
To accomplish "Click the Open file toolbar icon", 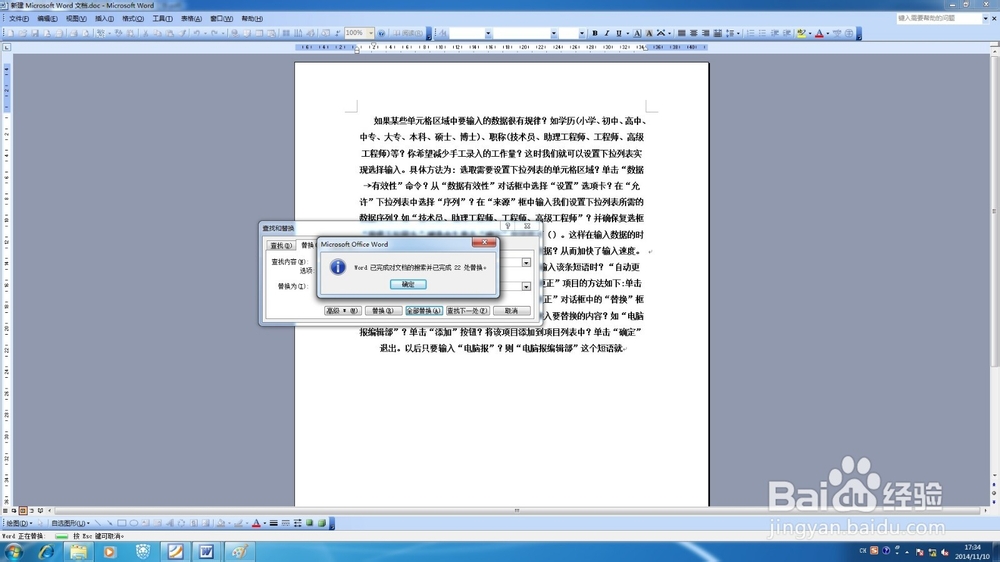I will point(23,33).
